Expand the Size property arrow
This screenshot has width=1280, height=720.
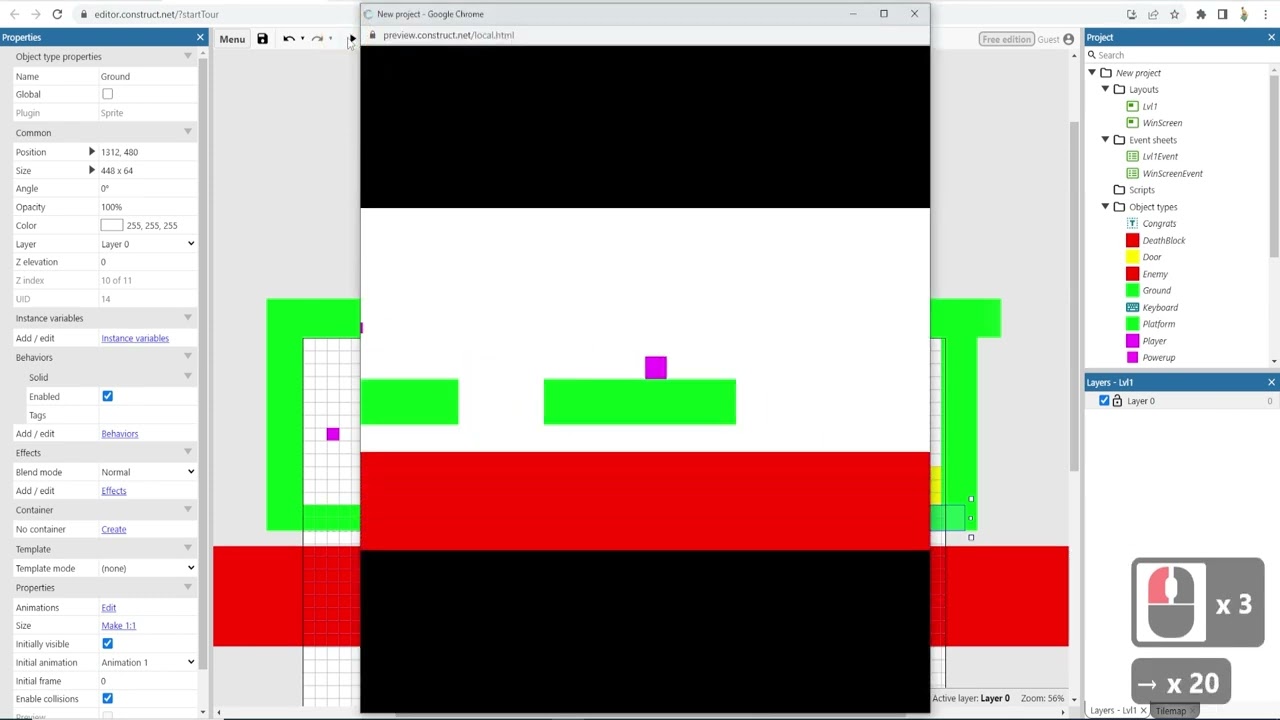[x=91, y=171]
